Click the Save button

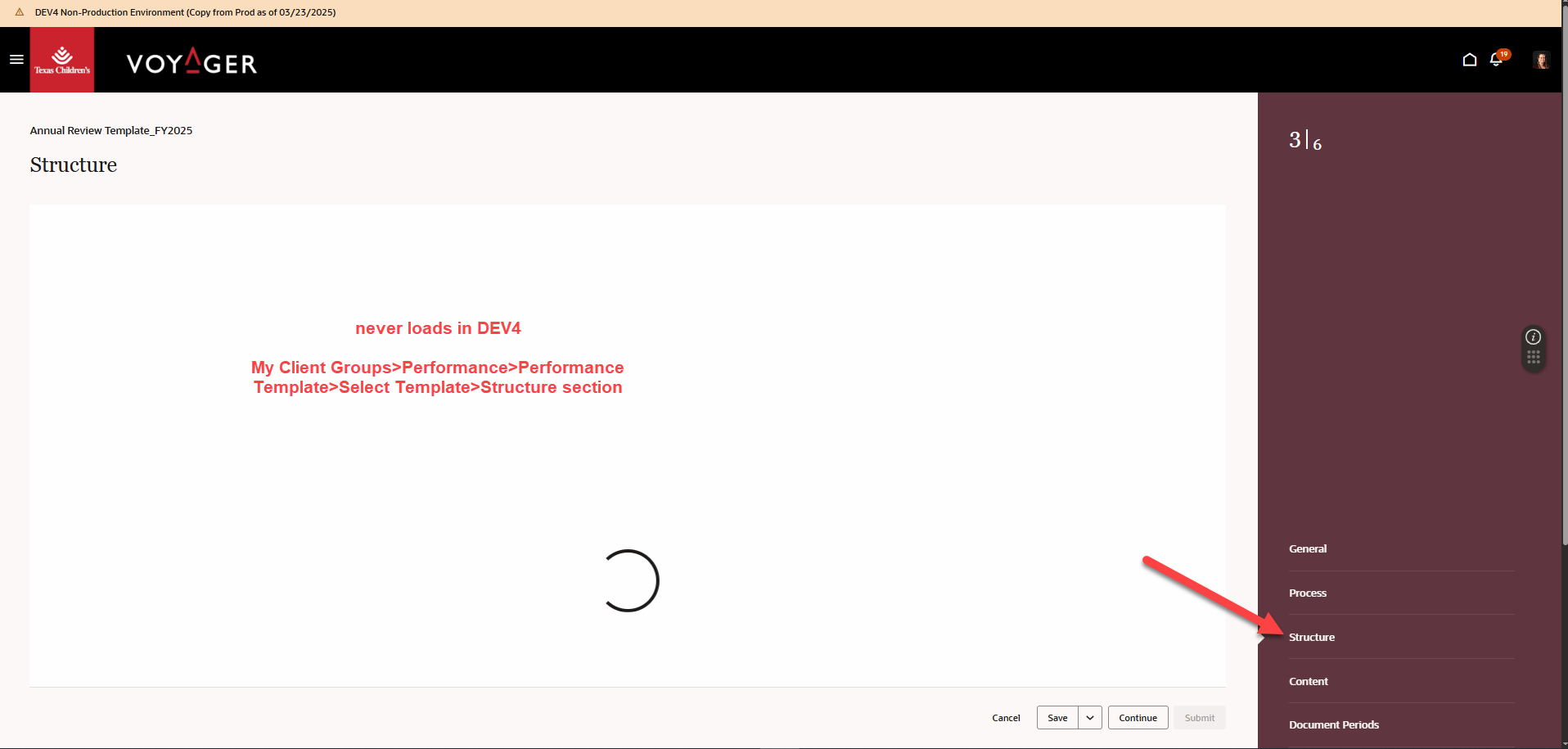pos(1057,718)
